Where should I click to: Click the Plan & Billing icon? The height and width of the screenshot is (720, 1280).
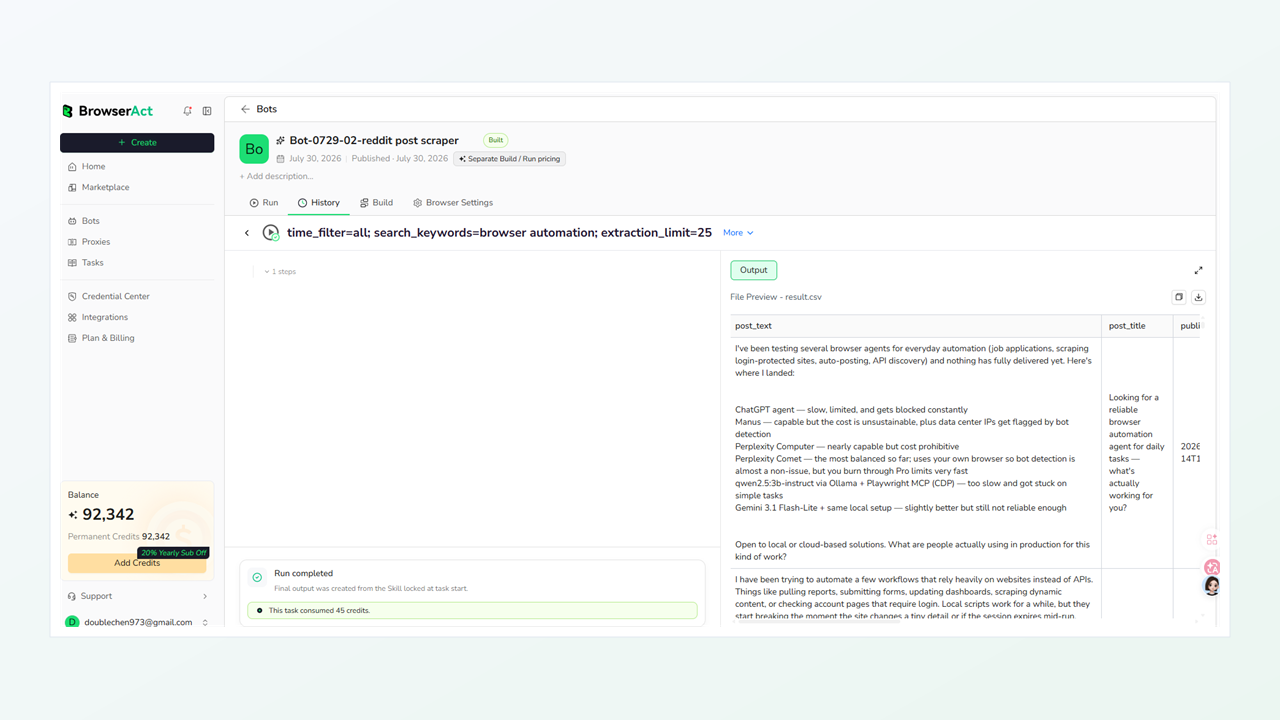point(72,338)
